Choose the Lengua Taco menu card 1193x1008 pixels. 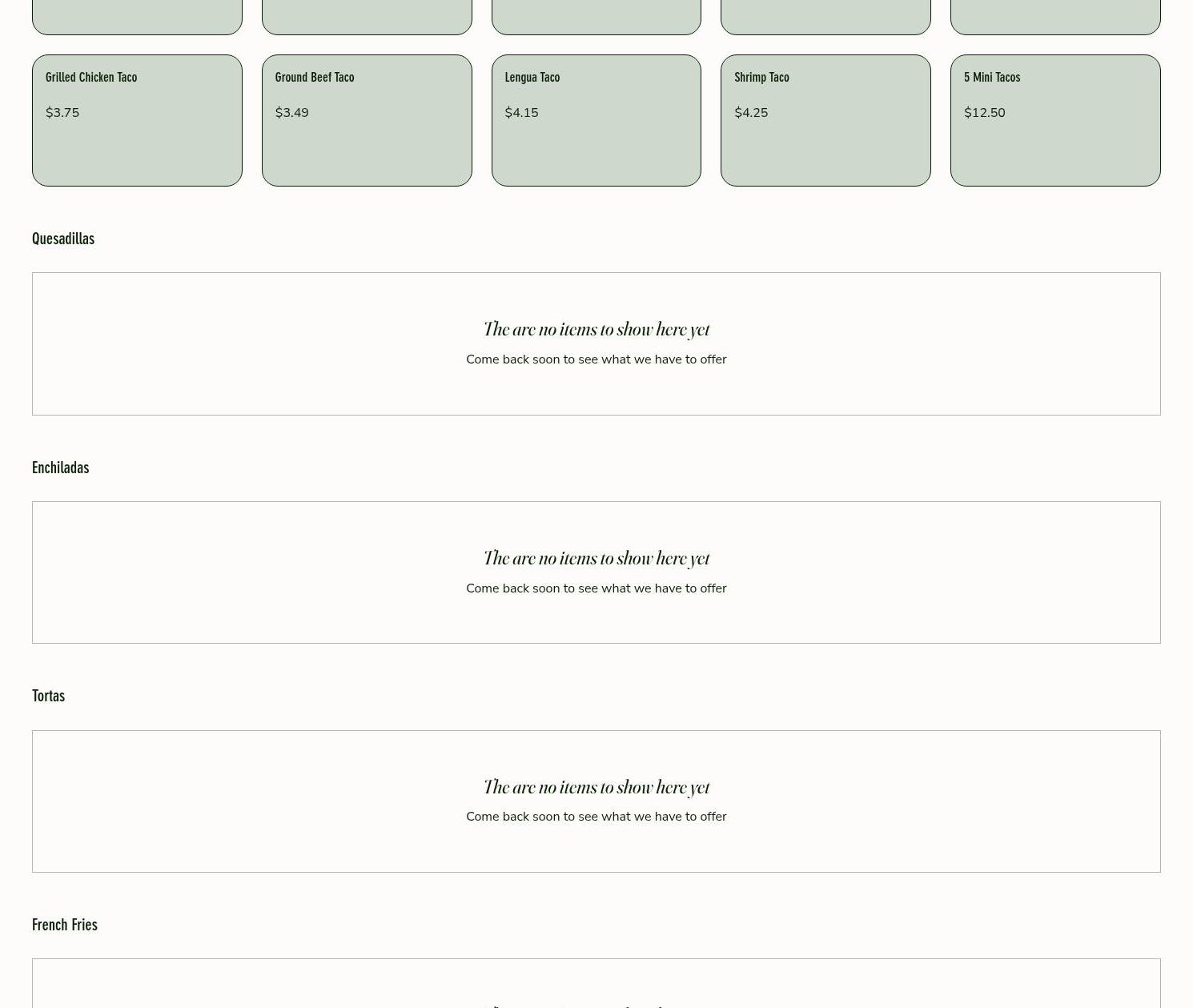point(596,120)
